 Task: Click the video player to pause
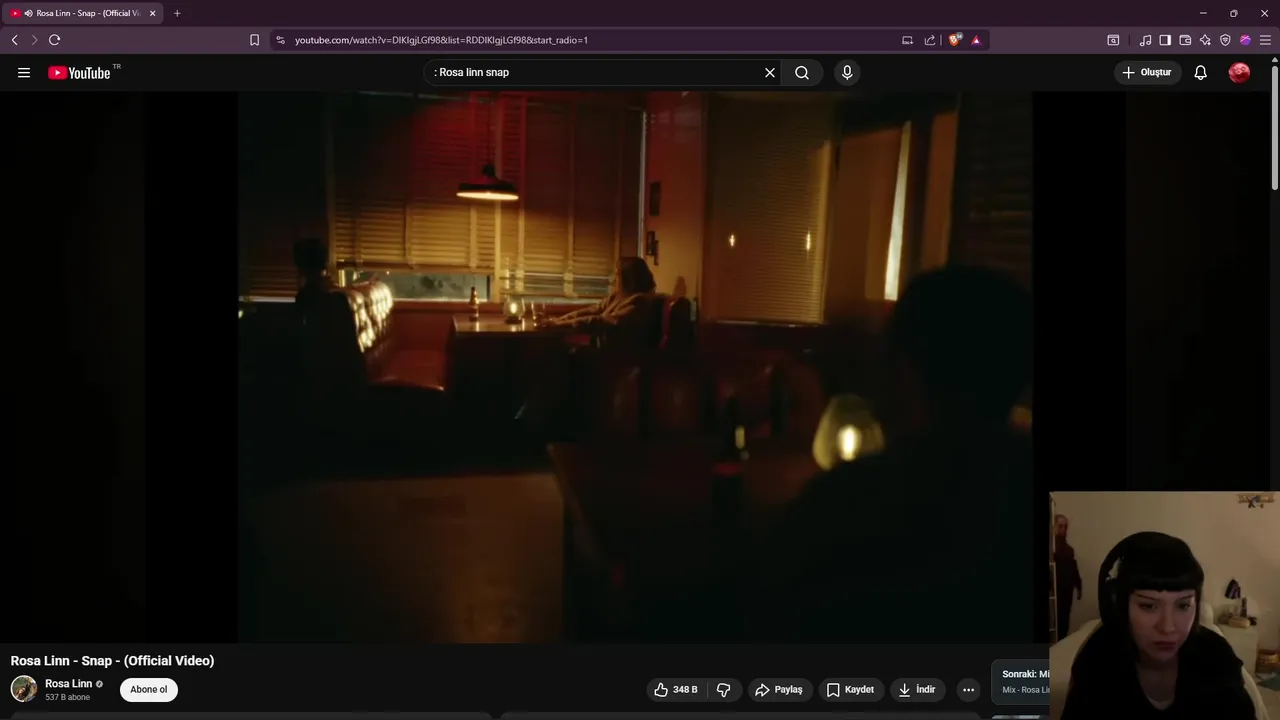click(635, 367)
